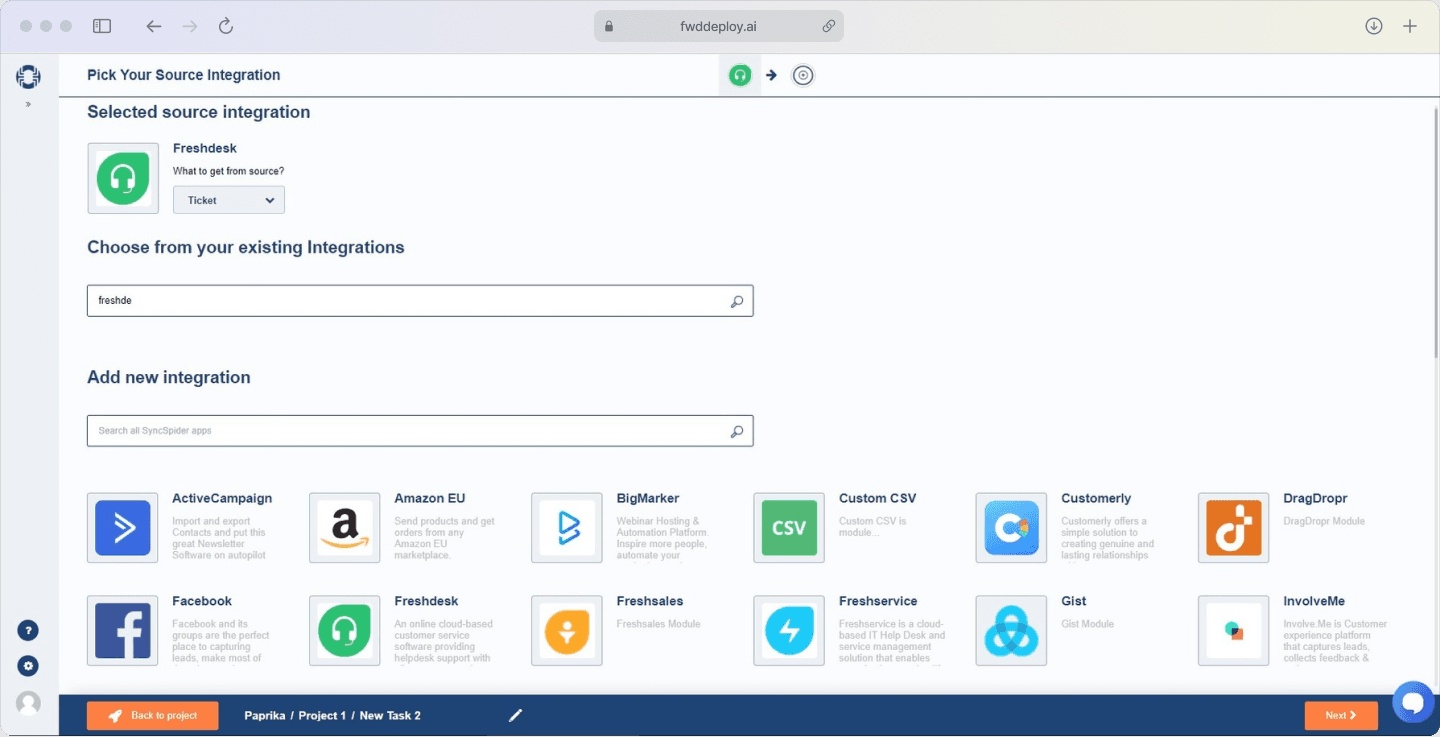Open browser downloads icon

point(1374,27)
